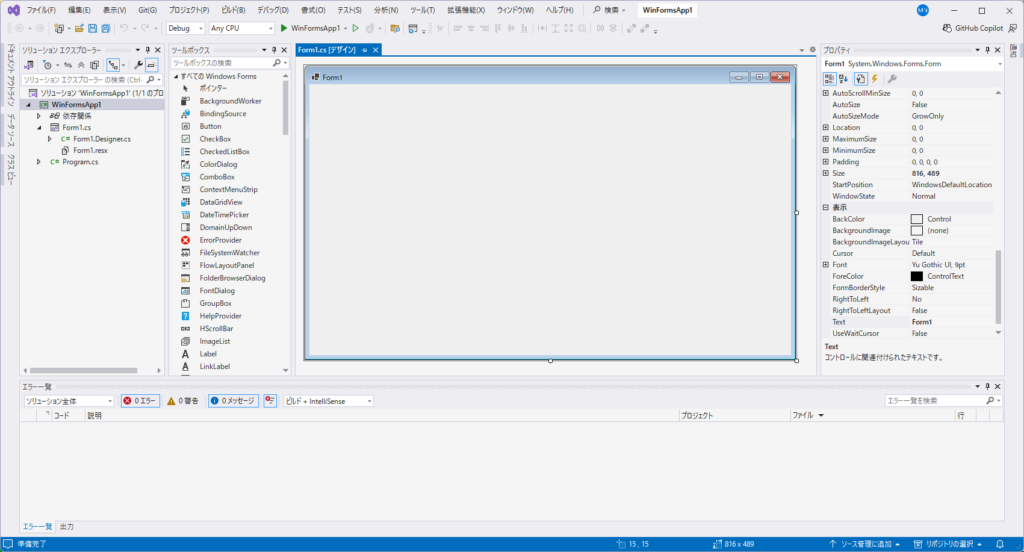This screenshot has width=1024, height=552.
Task: Click the notification bell in the status bar
Action: click(x=1011, y=544)
